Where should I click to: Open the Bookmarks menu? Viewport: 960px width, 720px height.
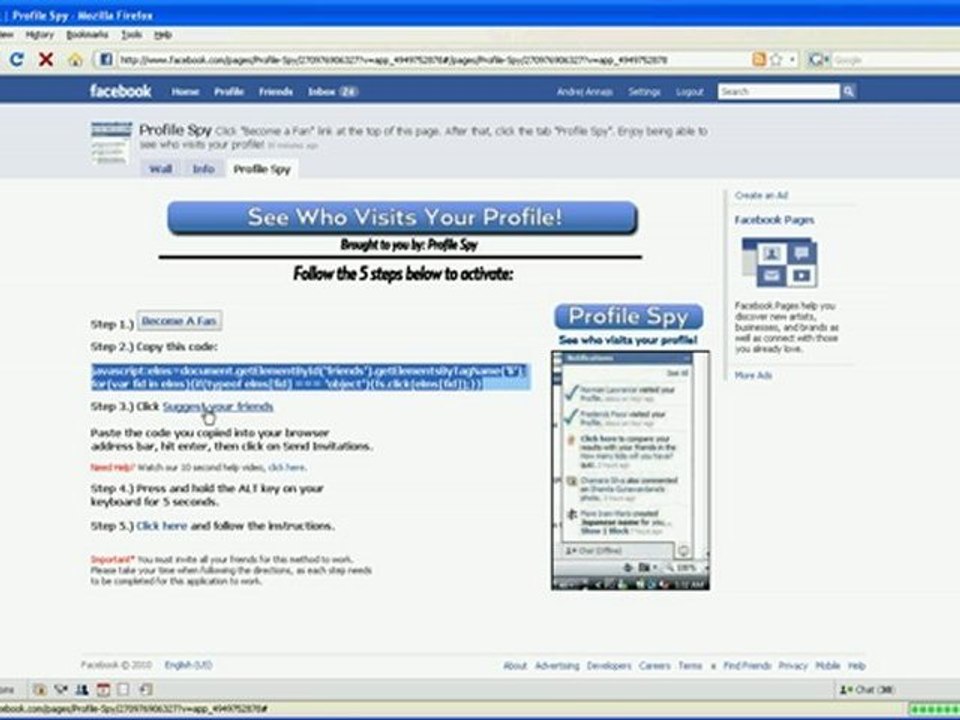point(88,35)
